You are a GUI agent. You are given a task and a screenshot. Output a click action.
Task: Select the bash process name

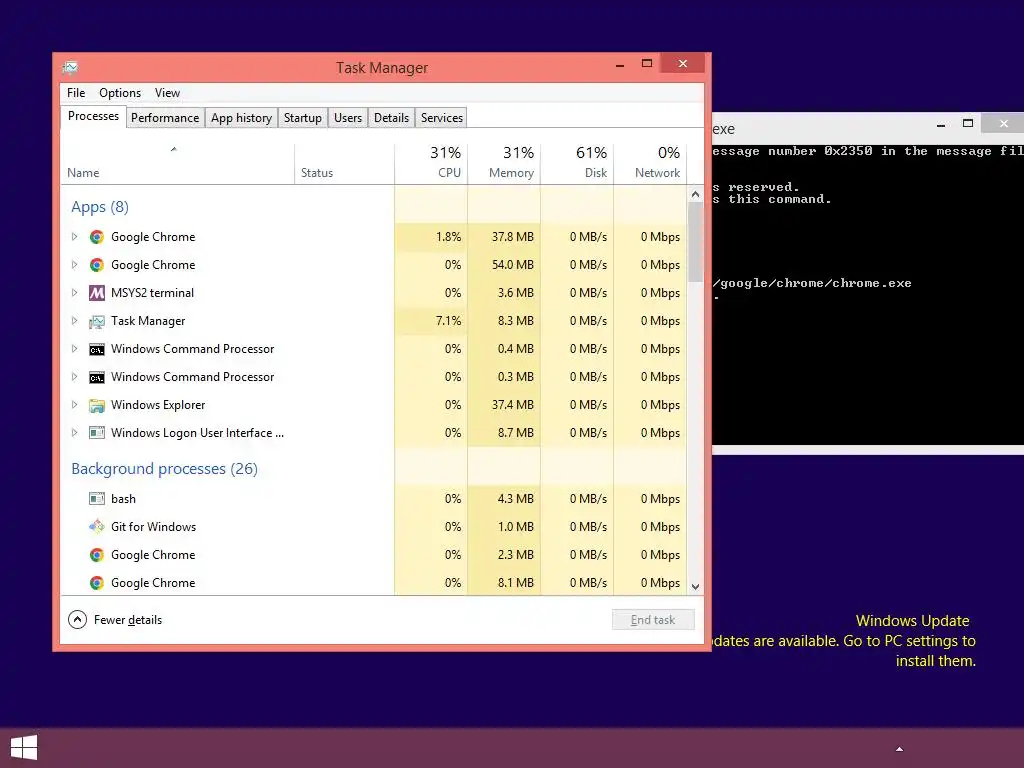click(x=123, y=499)
